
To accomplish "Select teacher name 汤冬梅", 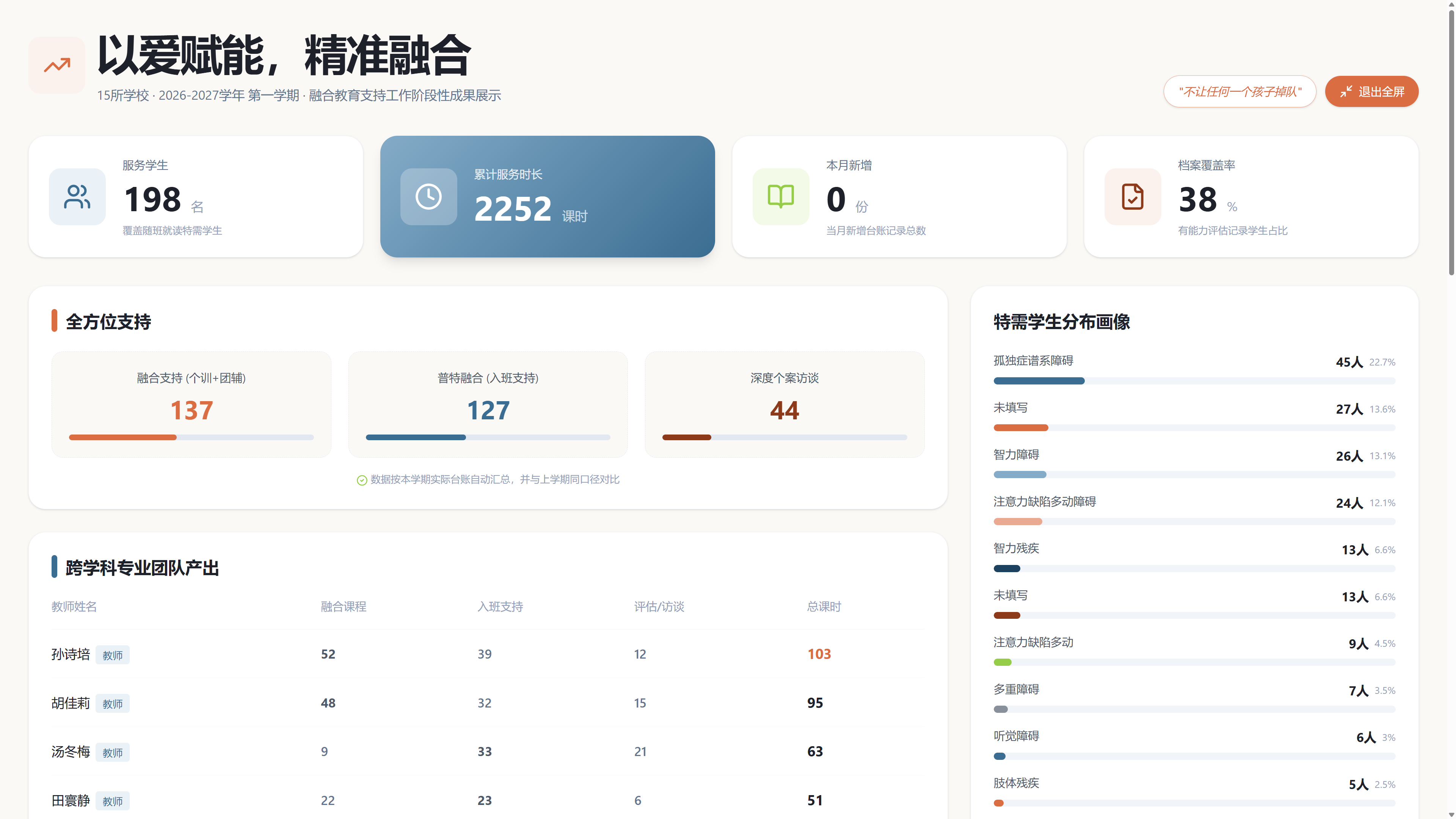I will (71, 752).
